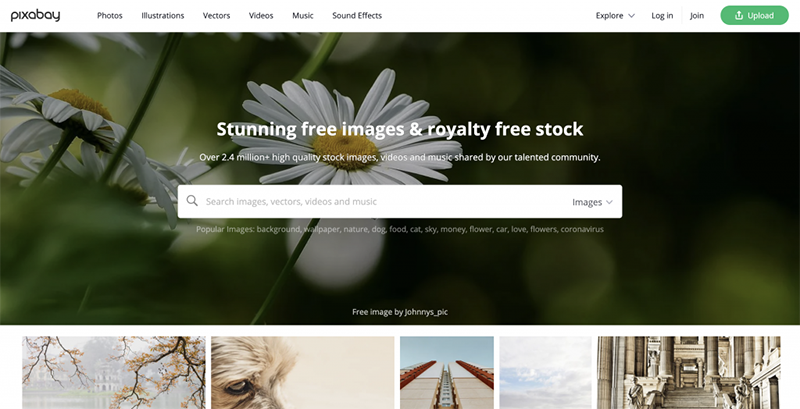Navigate to Music
800x409 pixels.
pos(303,16)
